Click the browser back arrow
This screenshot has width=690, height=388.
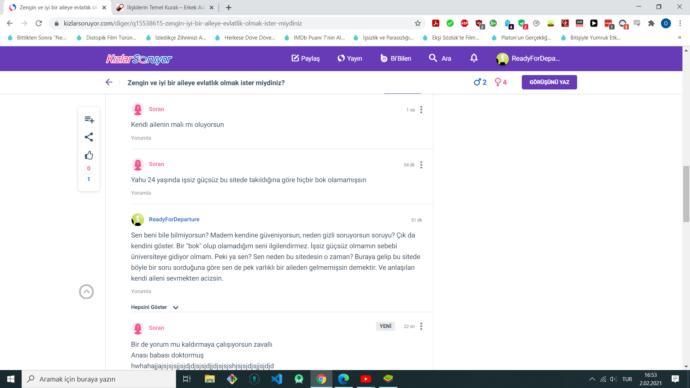(x=10, y=23)
